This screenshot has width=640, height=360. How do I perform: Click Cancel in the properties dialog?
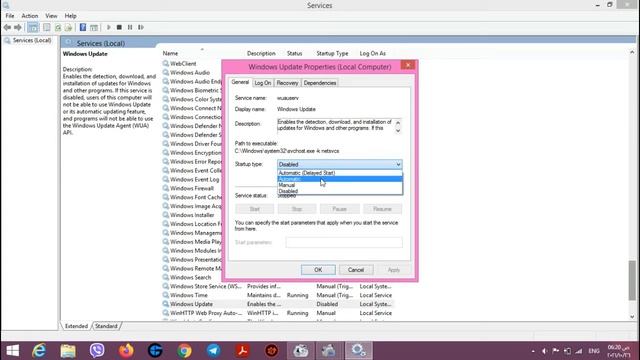356,270
